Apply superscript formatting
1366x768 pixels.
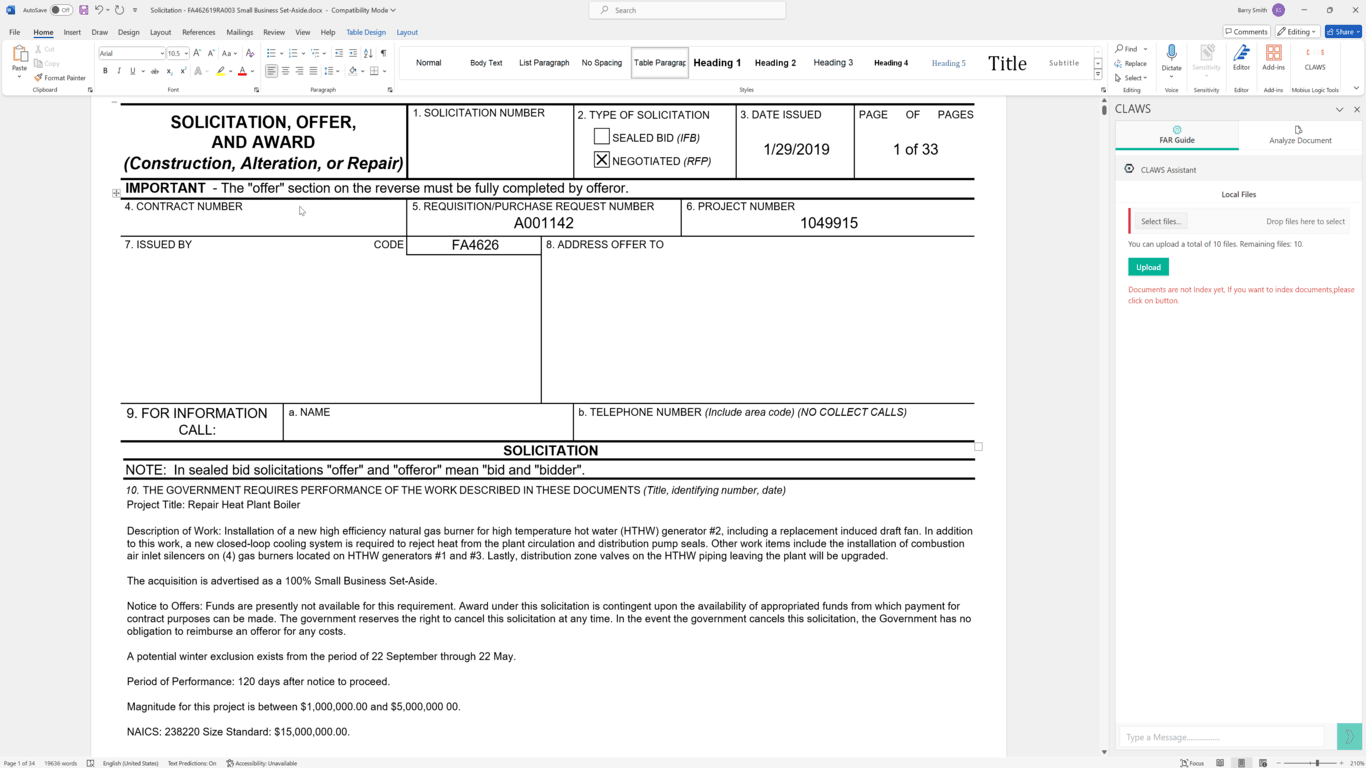tap(183, 71)
